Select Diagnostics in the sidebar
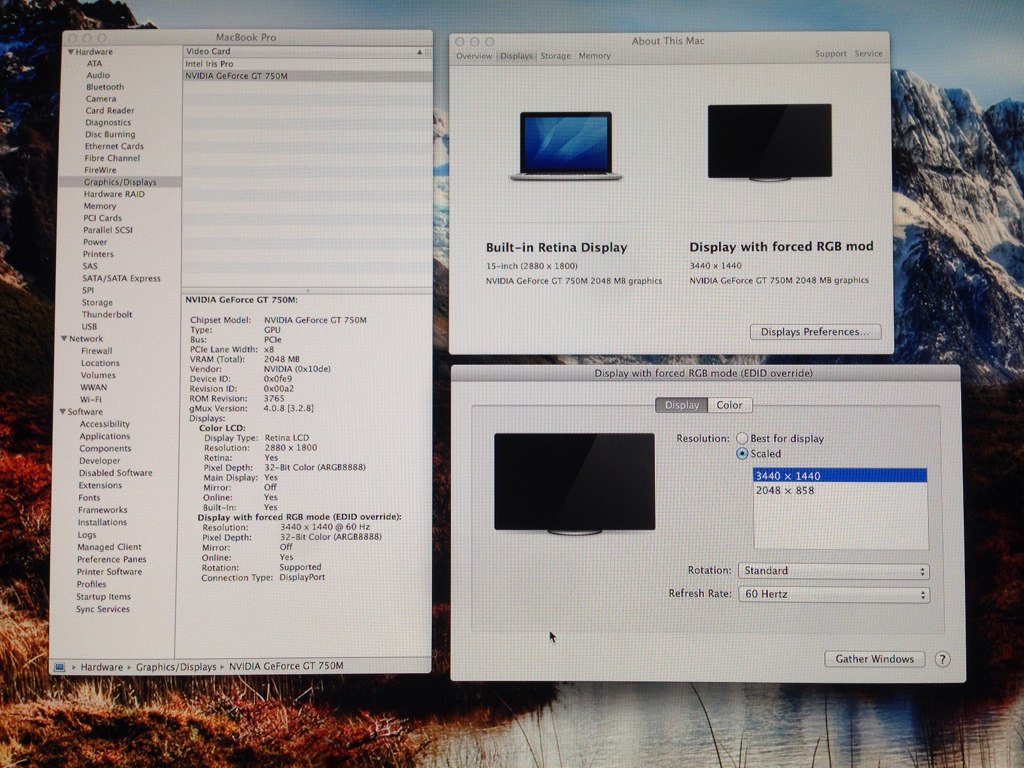This screenshot has height=768, width=1024. (108, 123)
